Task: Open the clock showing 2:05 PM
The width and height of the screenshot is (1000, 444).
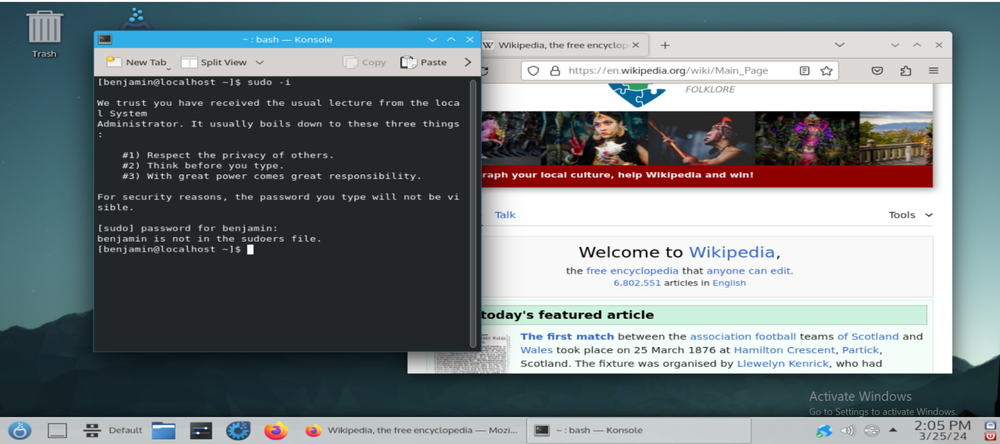Action: click(943, 431)
